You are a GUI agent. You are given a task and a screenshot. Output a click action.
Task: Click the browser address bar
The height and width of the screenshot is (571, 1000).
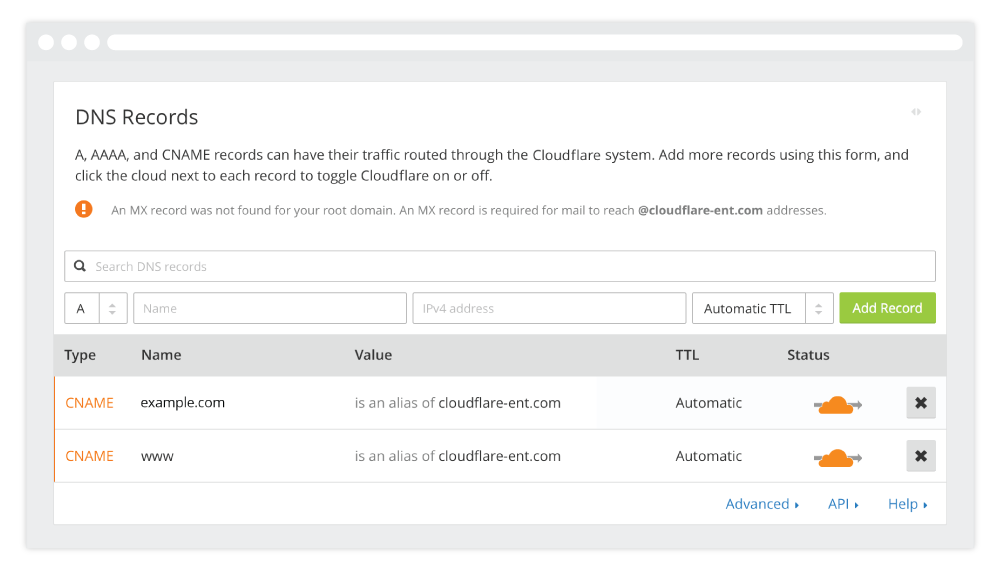point(534,42)
